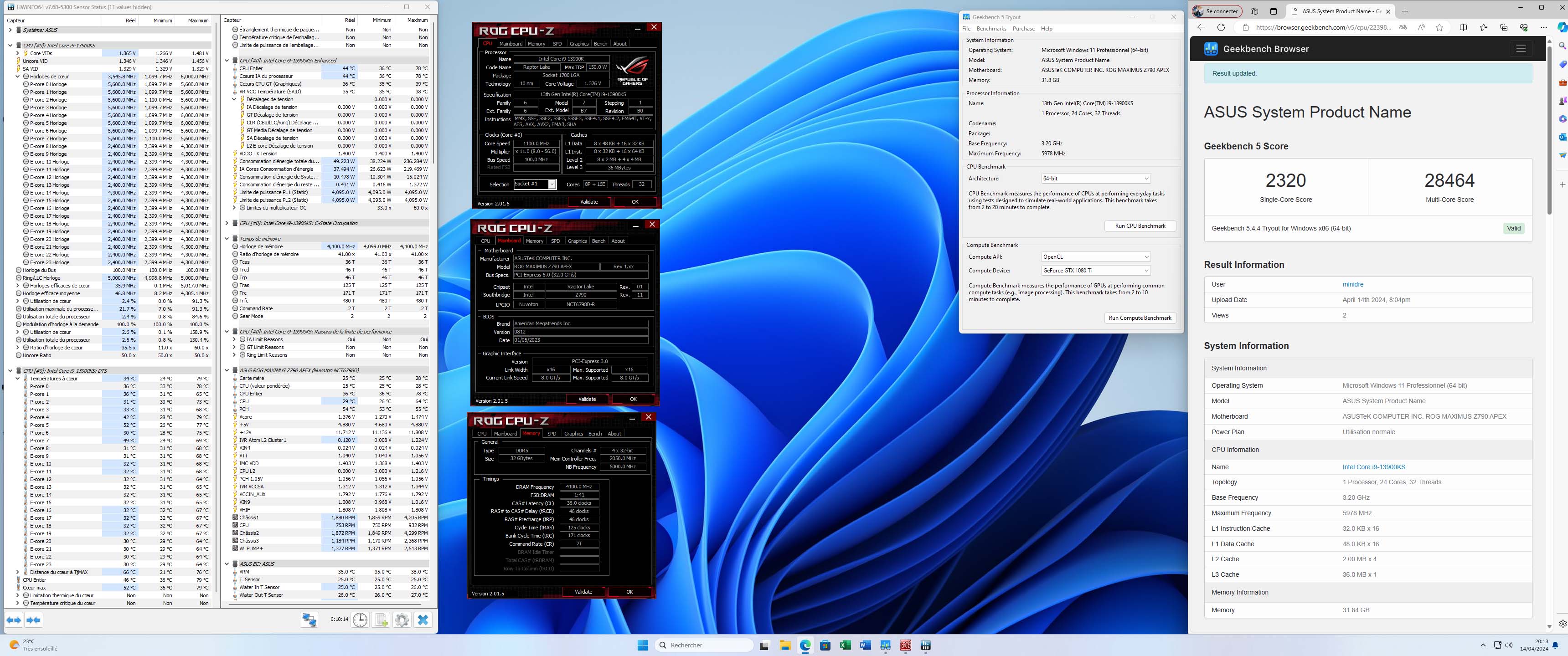The width and height of the screenshot is (1568, 656).
Task: Click the Geekbench icon in the taskbar
Action: [x=885, y=645]
